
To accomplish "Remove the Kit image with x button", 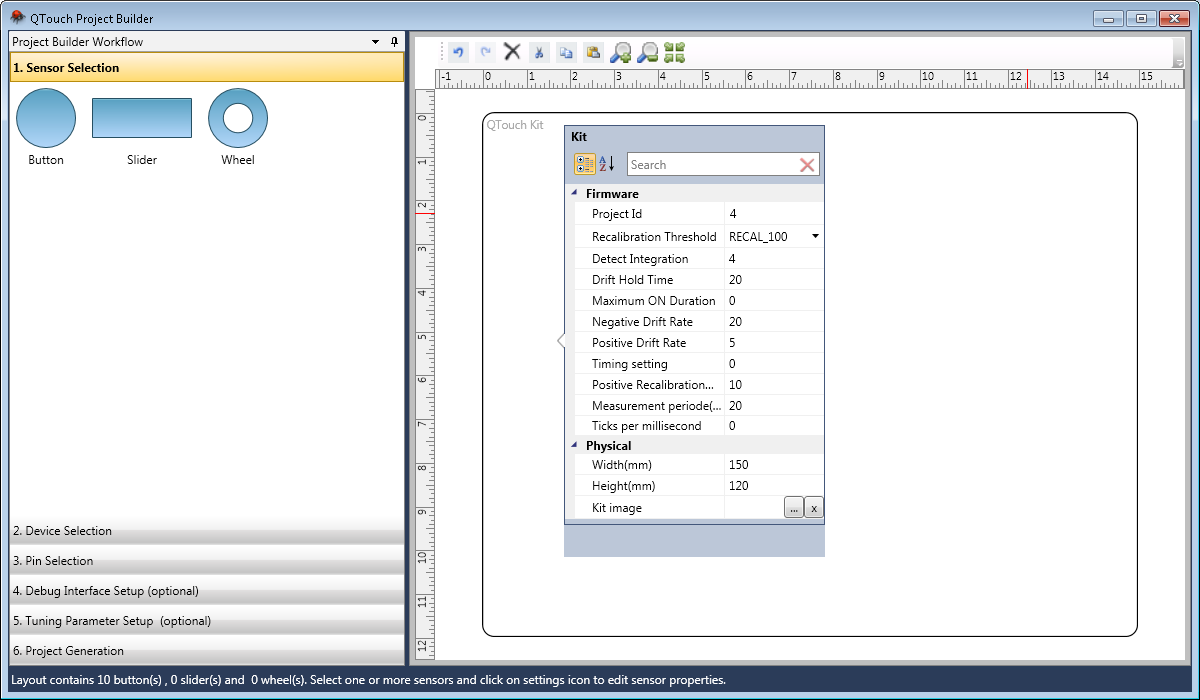I will pyautogui.click(x=814, y=508).
